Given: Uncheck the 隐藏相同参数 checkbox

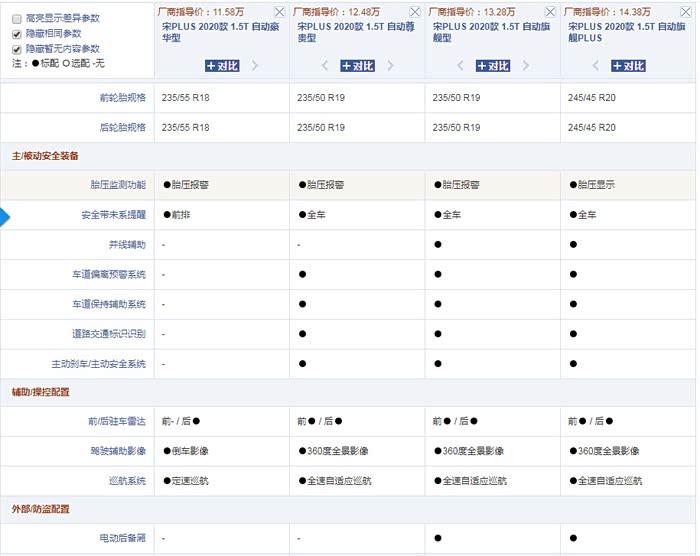Looking at the screenshot, I should tap(17, 34).
